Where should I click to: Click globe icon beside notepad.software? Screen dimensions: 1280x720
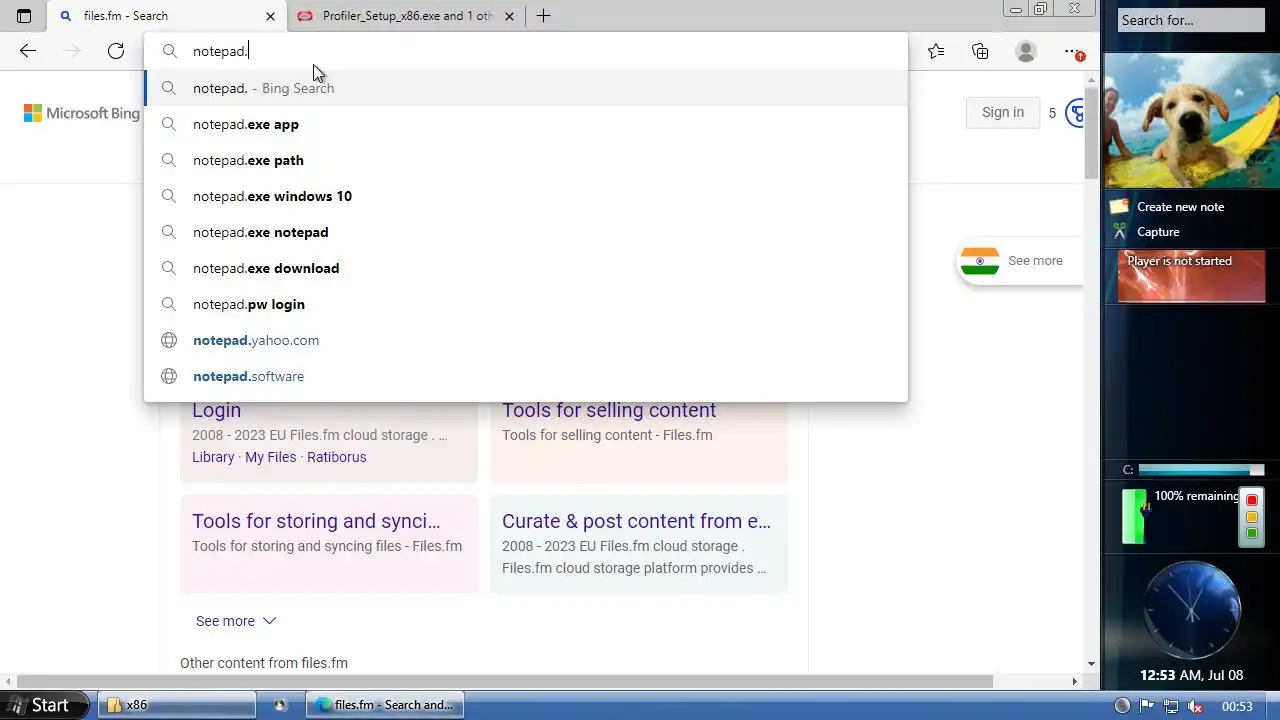pyautogui.click(x=169, y=376)
